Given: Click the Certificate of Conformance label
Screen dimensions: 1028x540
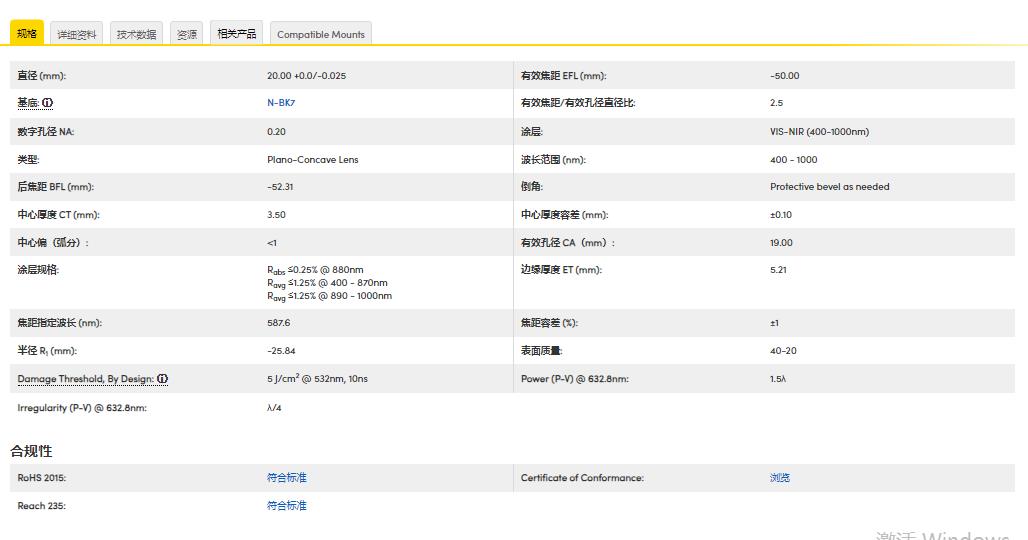Looking at the screenshot, I should click(x=582, y=478).
